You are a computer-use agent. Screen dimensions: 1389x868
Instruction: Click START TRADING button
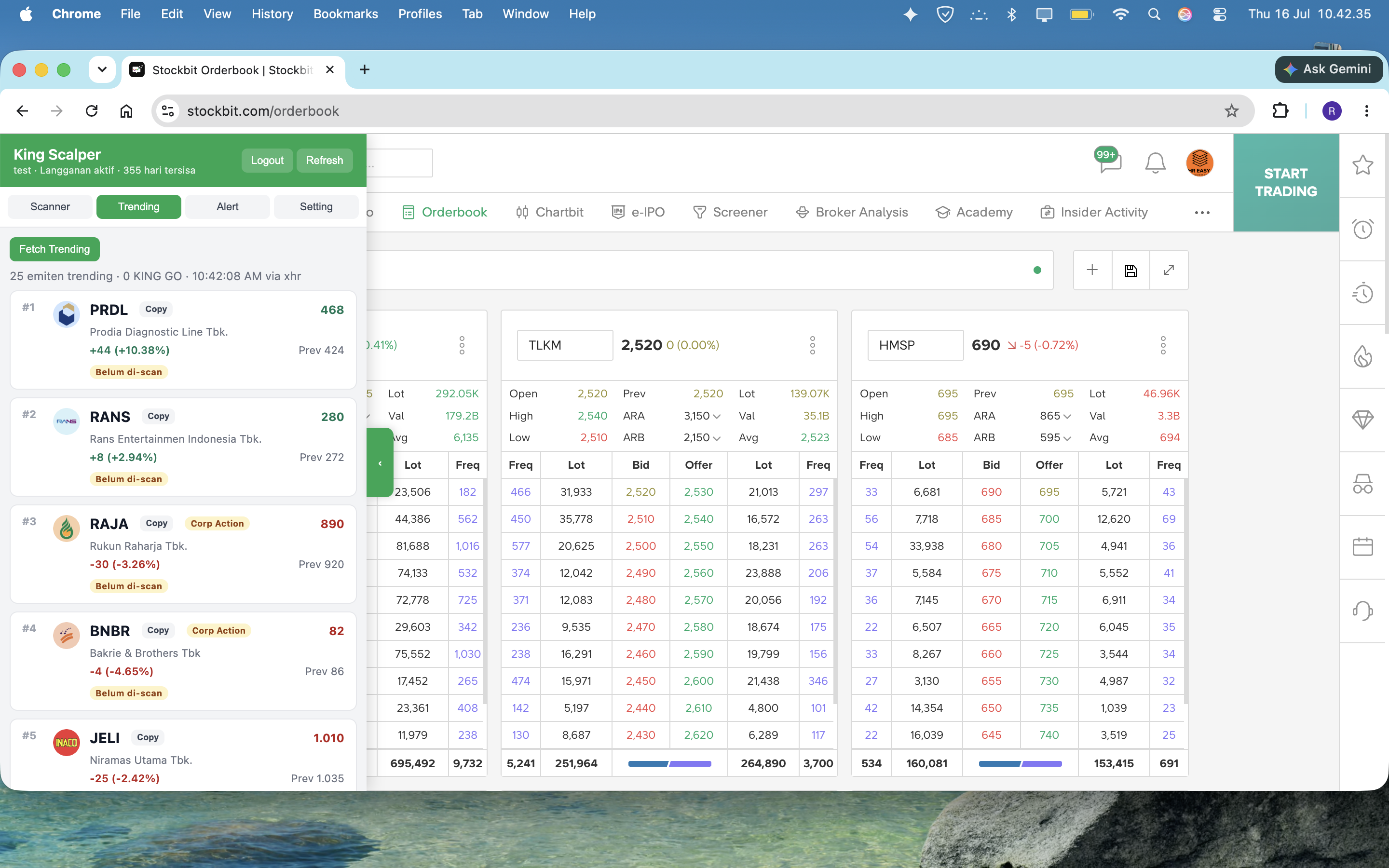(x=1286, y=183)
